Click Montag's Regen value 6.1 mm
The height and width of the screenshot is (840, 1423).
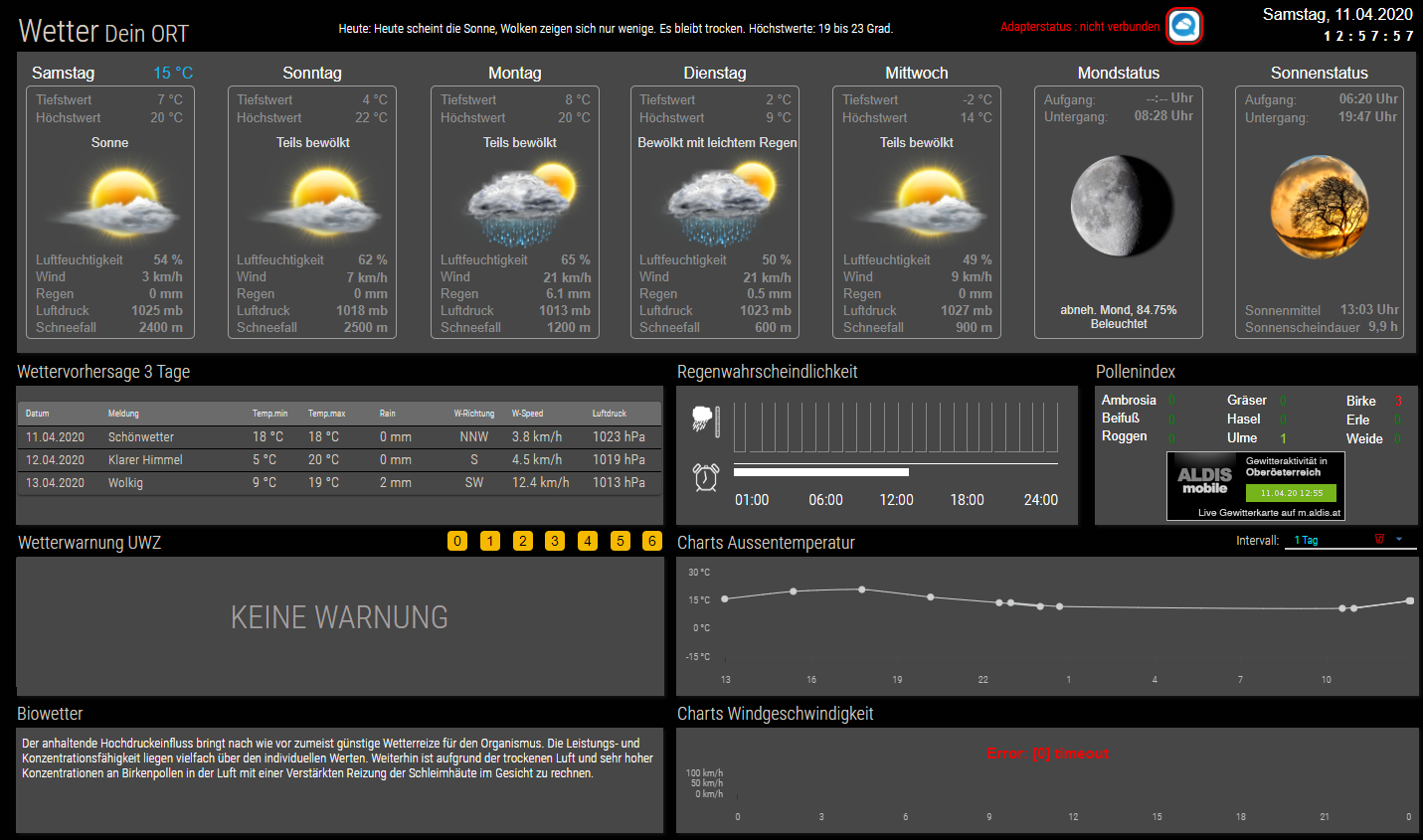(568, 293)
